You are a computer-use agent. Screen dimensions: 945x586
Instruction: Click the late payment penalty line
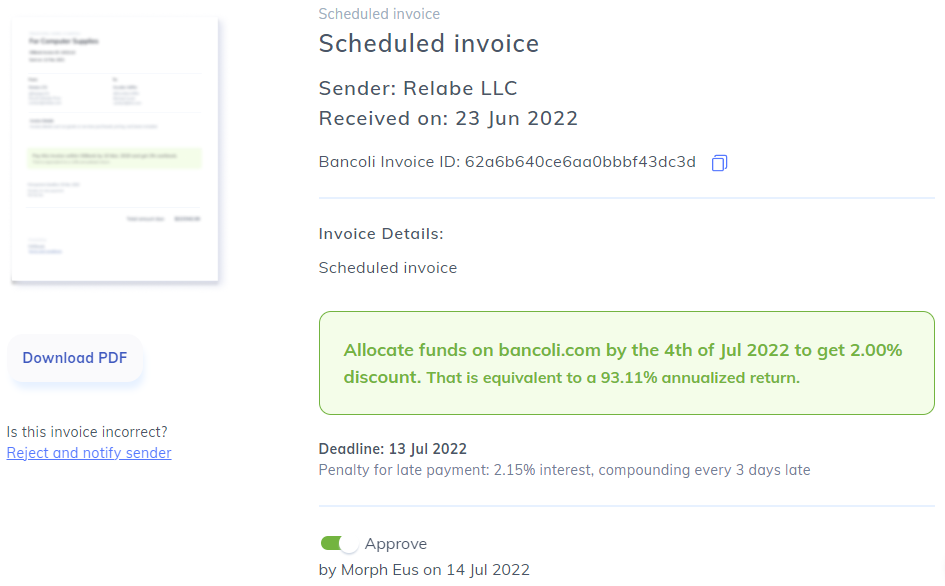(564, 470)
